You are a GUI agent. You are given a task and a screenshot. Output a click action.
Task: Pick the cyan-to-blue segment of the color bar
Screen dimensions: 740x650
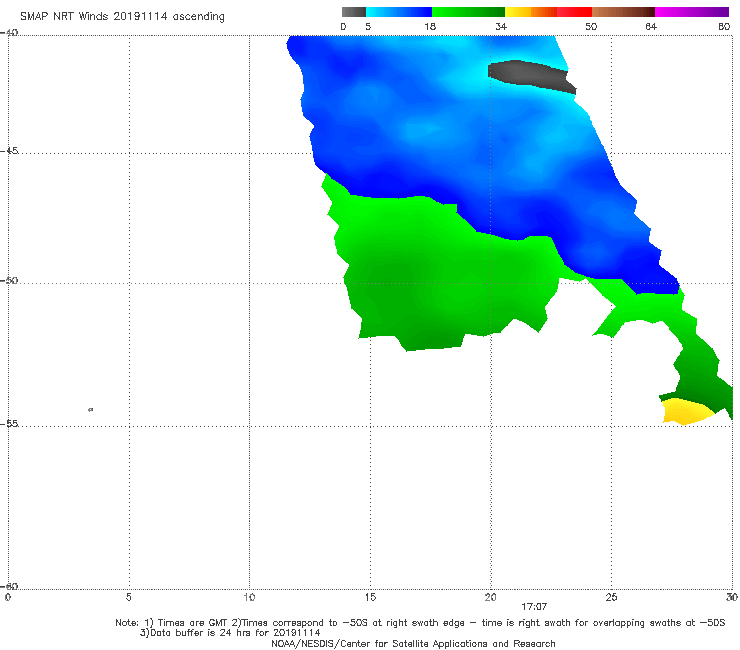coord(399,12)
